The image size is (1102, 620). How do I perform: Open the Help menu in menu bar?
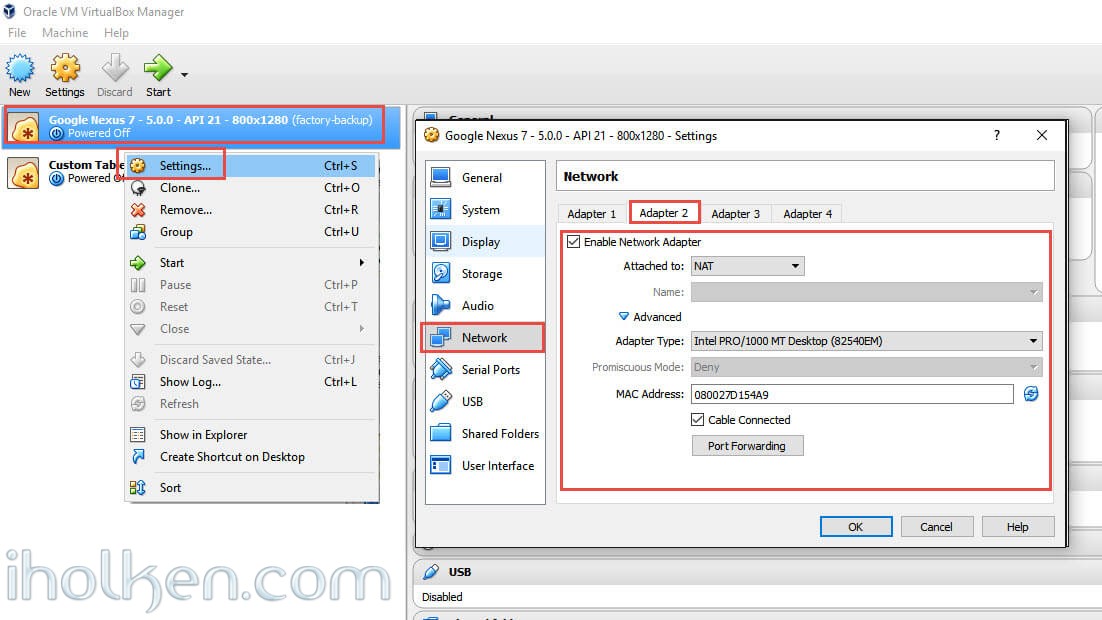tap(116, 33)
